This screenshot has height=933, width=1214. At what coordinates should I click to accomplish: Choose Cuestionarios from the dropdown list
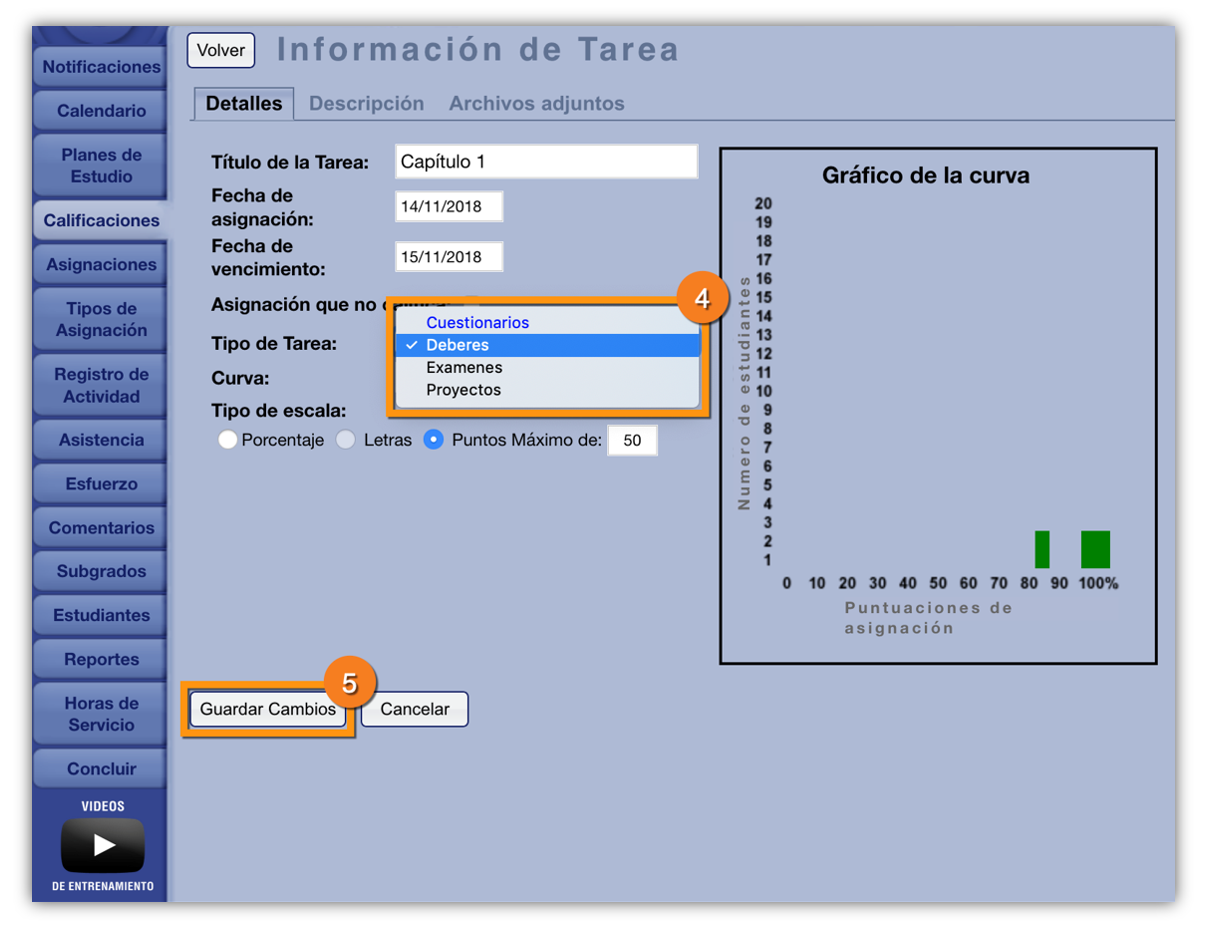[x=477, y=323]
